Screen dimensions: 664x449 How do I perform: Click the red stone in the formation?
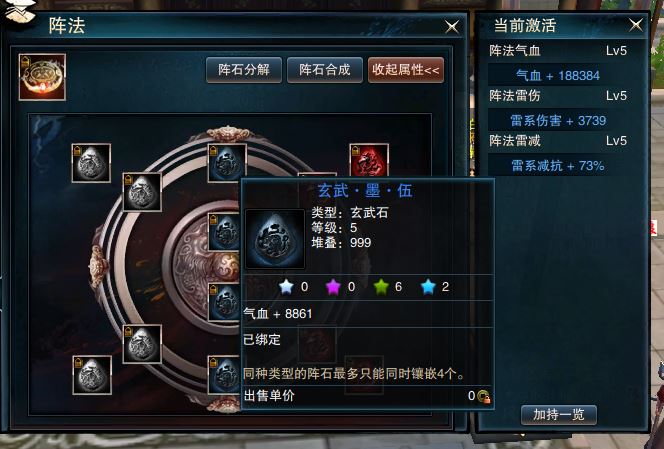369,161
